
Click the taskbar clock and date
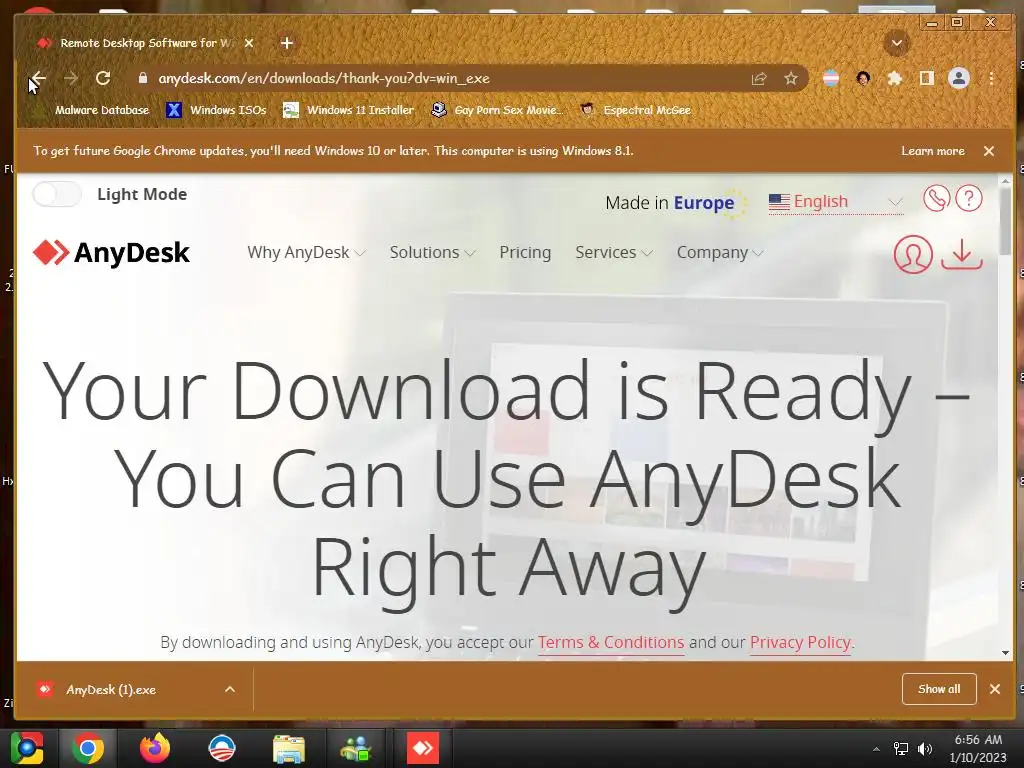click(x=978, y=748)
